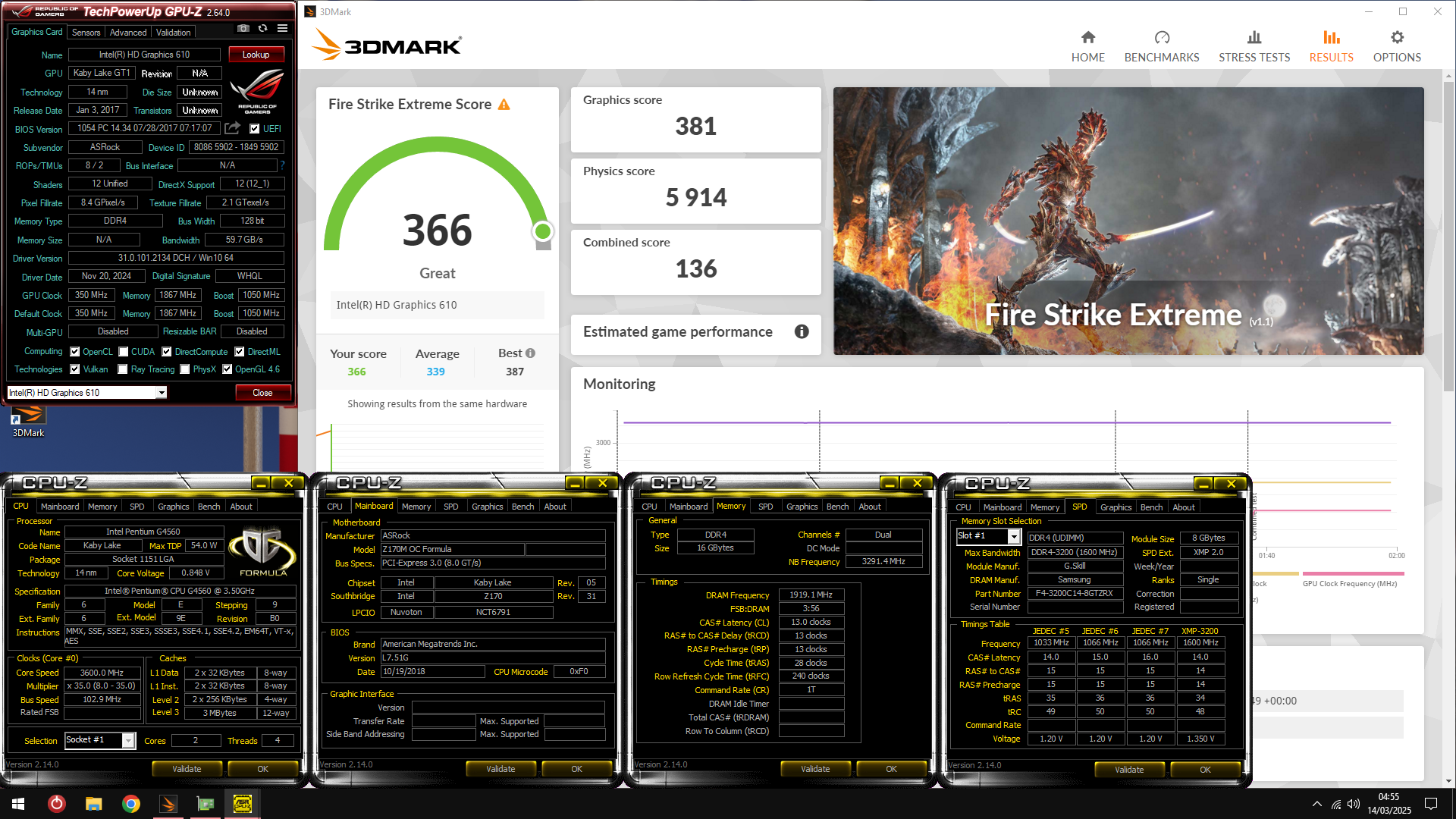Screen dimensions: 1456x819
Task: Open the Options gear icon
Action: tap(1397, 38)
